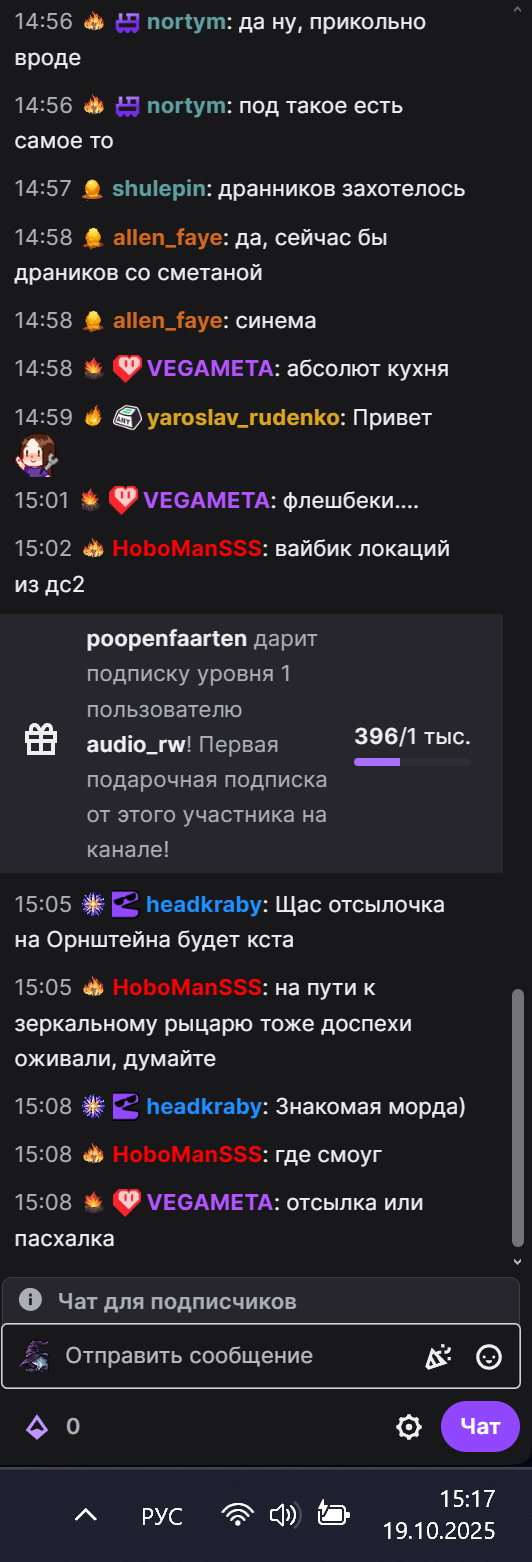Image resolution: width=532 pixels, height=1562 pixels.
Task: Open the emote picker smiley icon
Action: coord(489,1356)
